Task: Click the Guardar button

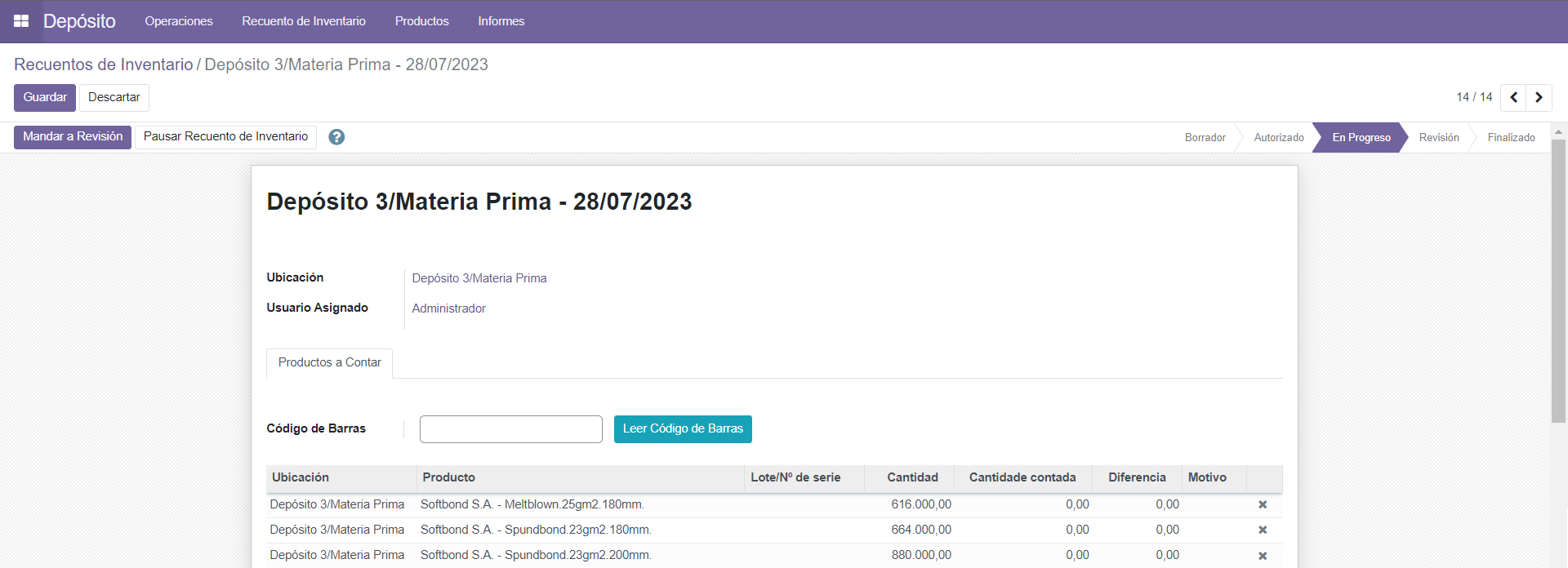Action: [45, 97]
